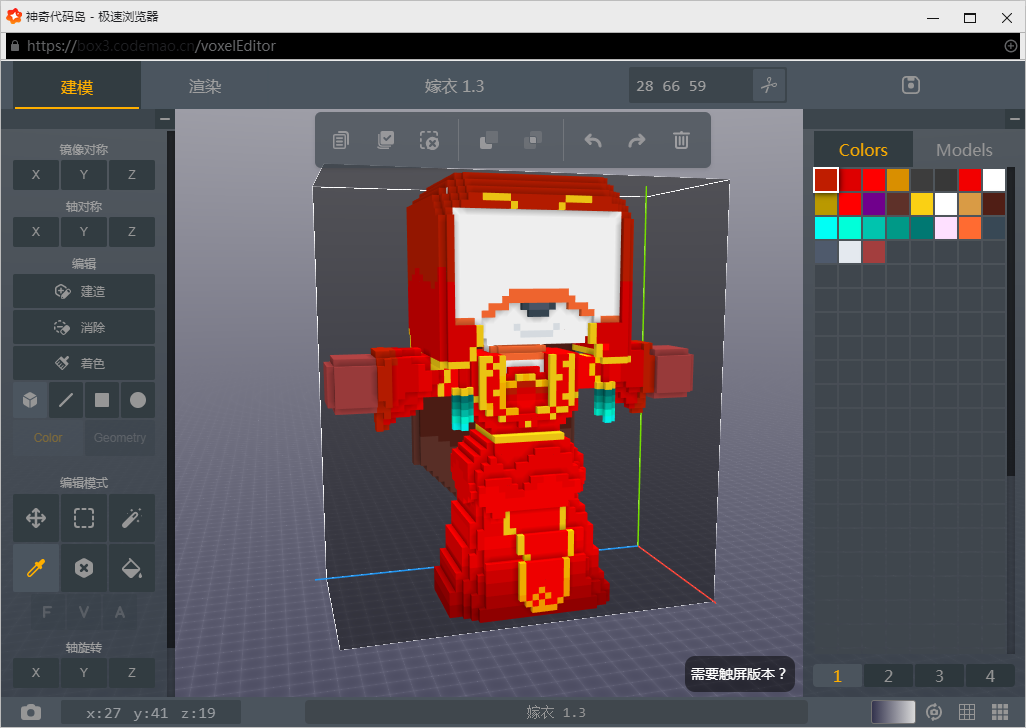This screenshot has width=1026, height=728.
Task: Select the paint bucket fill tool
Action: [132, 568]
